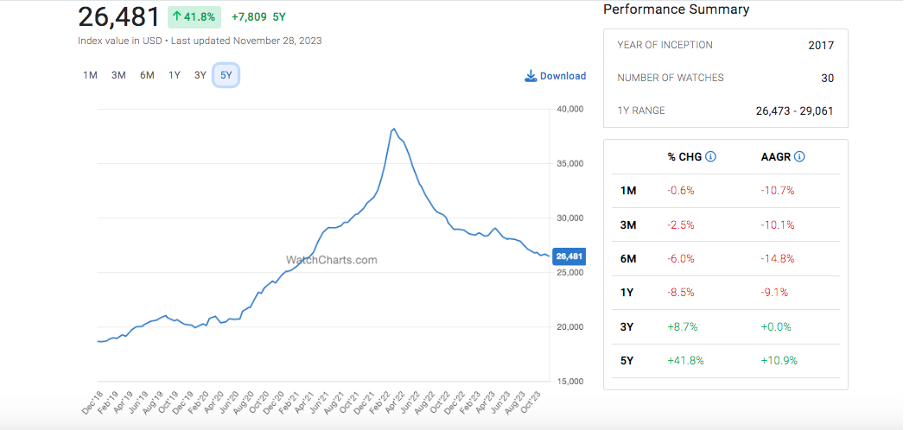Screen dimensions: 904x430
Task: Open the AAGR info icon
Action: pyautogui.click(x=799, y=156)
